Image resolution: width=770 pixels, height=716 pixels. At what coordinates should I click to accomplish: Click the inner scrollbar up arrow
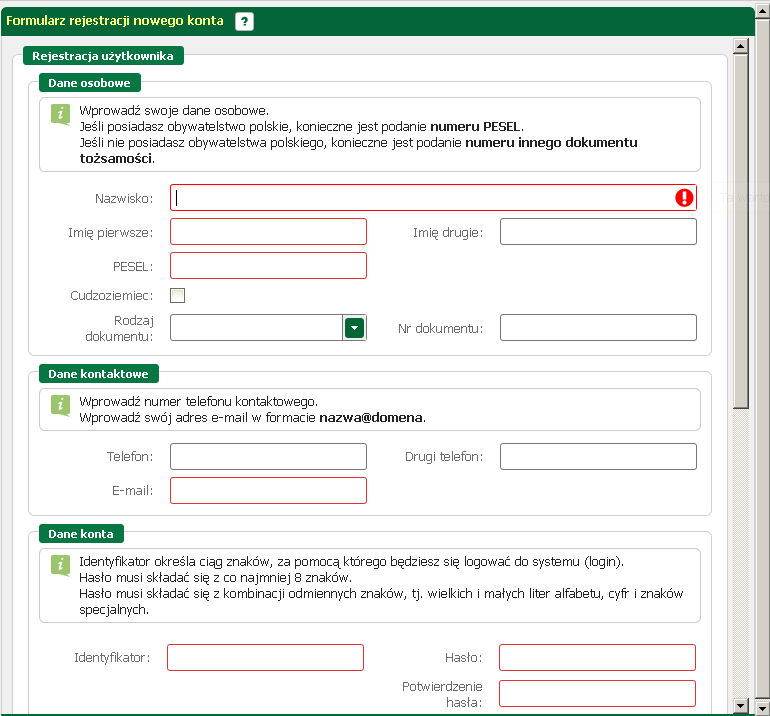741,46
